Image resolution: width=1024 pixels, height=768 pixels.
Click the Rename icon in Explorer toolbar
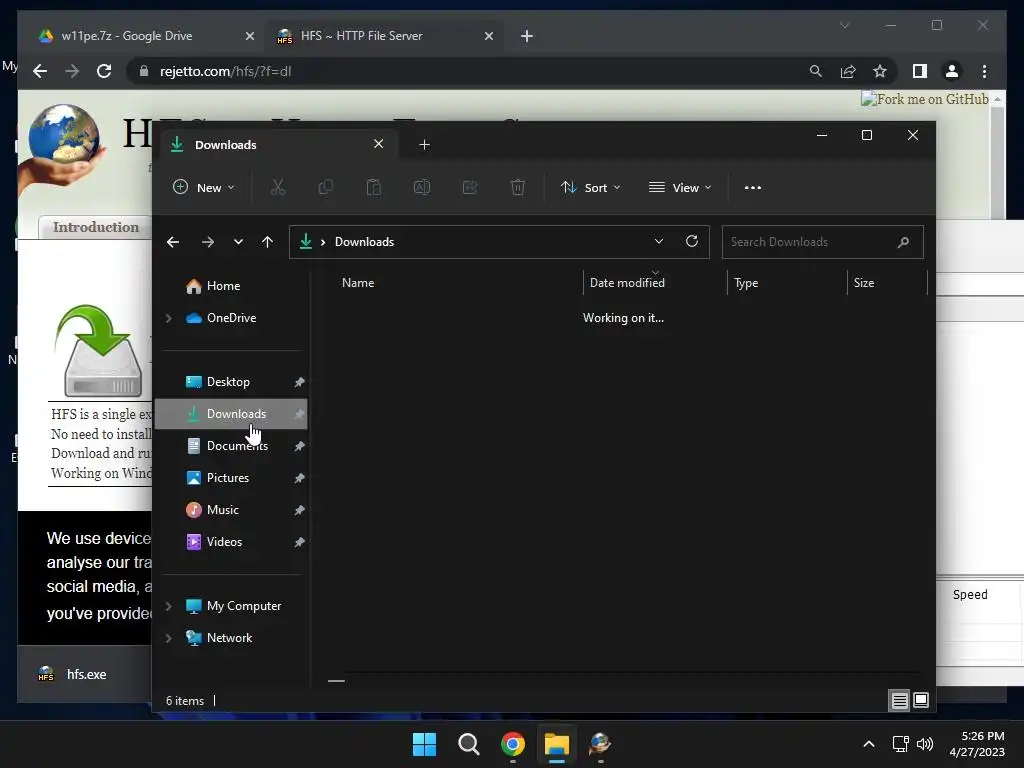pyautogui.click(x=422, y=187)
